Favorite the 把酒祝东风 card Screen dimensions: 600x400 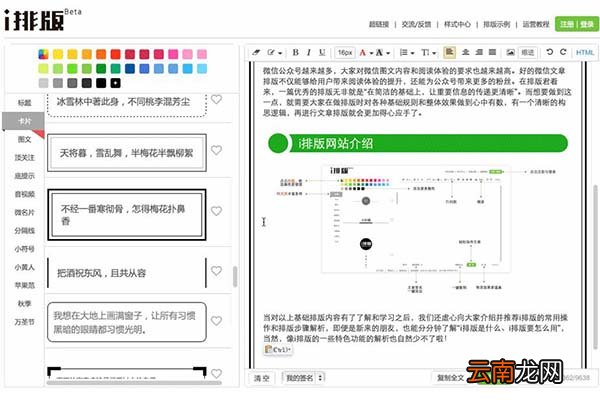217,271
